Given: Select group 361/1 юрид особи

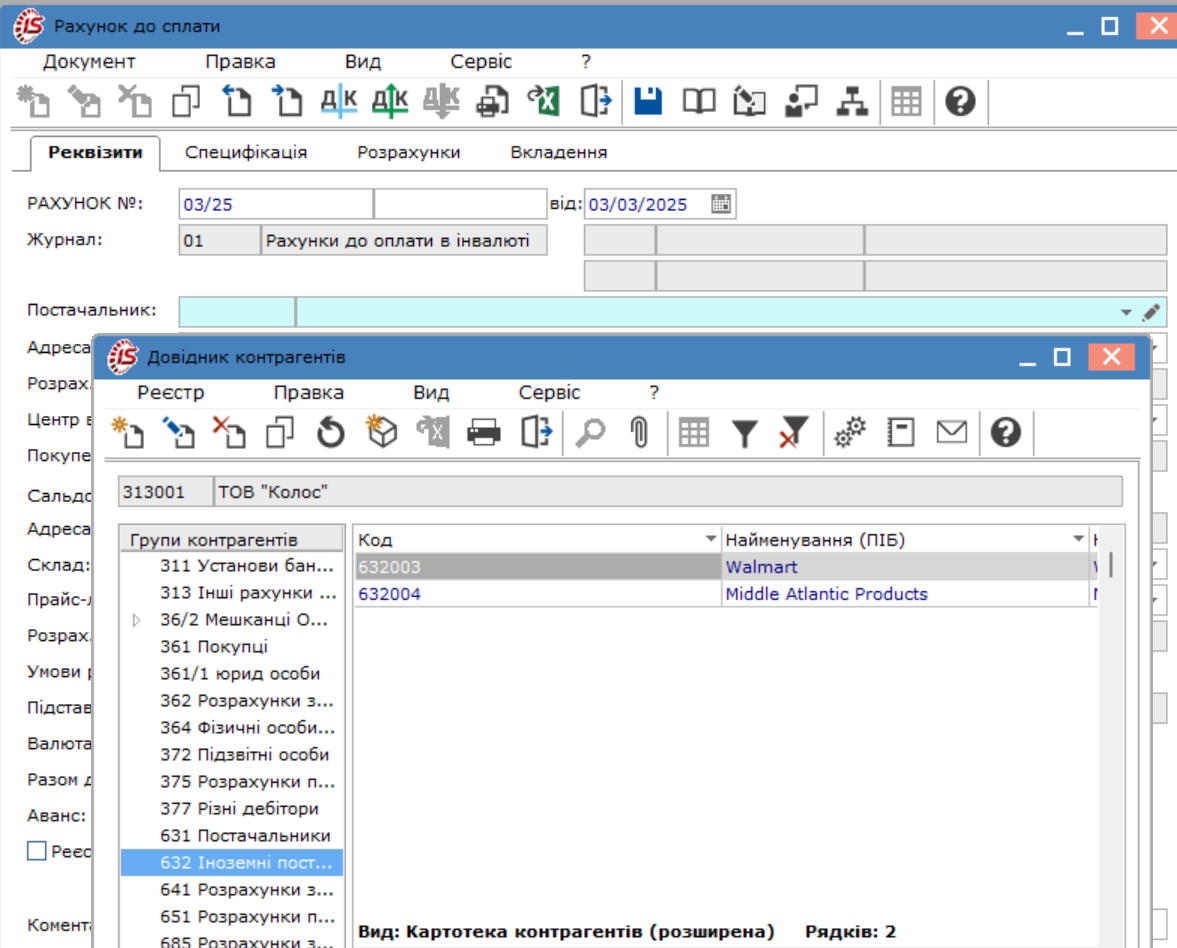Looking at the screenshot, I should pos(232,673).
